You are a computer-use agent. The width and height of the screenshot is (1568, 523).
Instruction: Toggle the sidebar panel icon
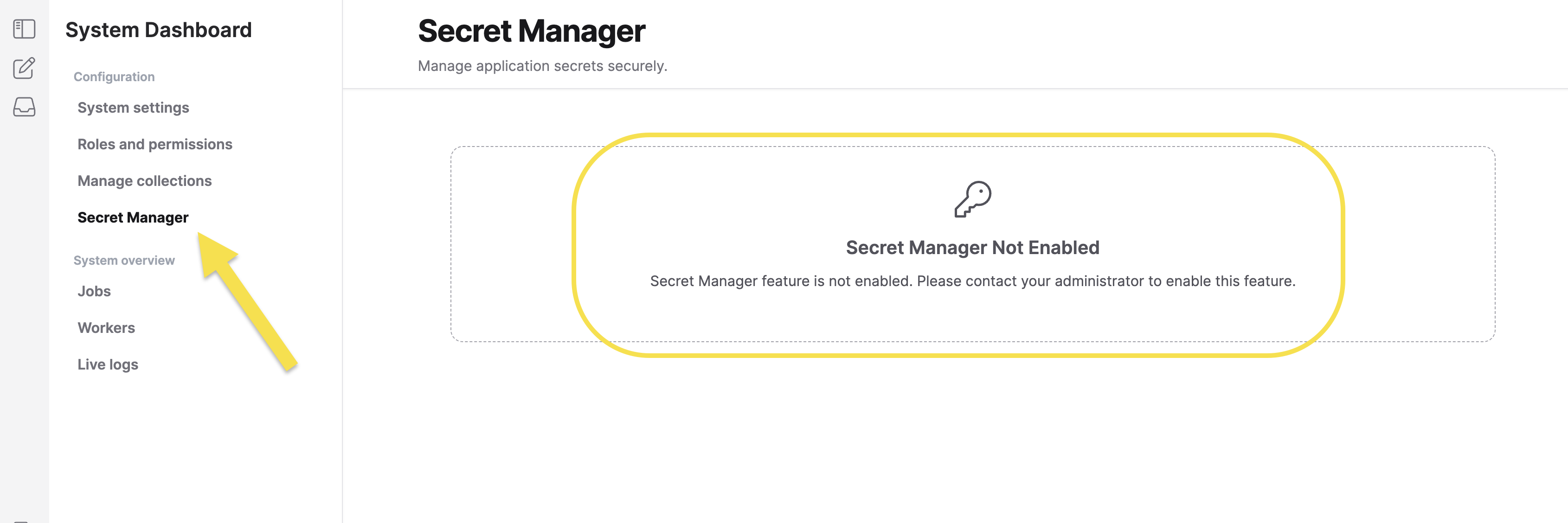tap(24, 29)
